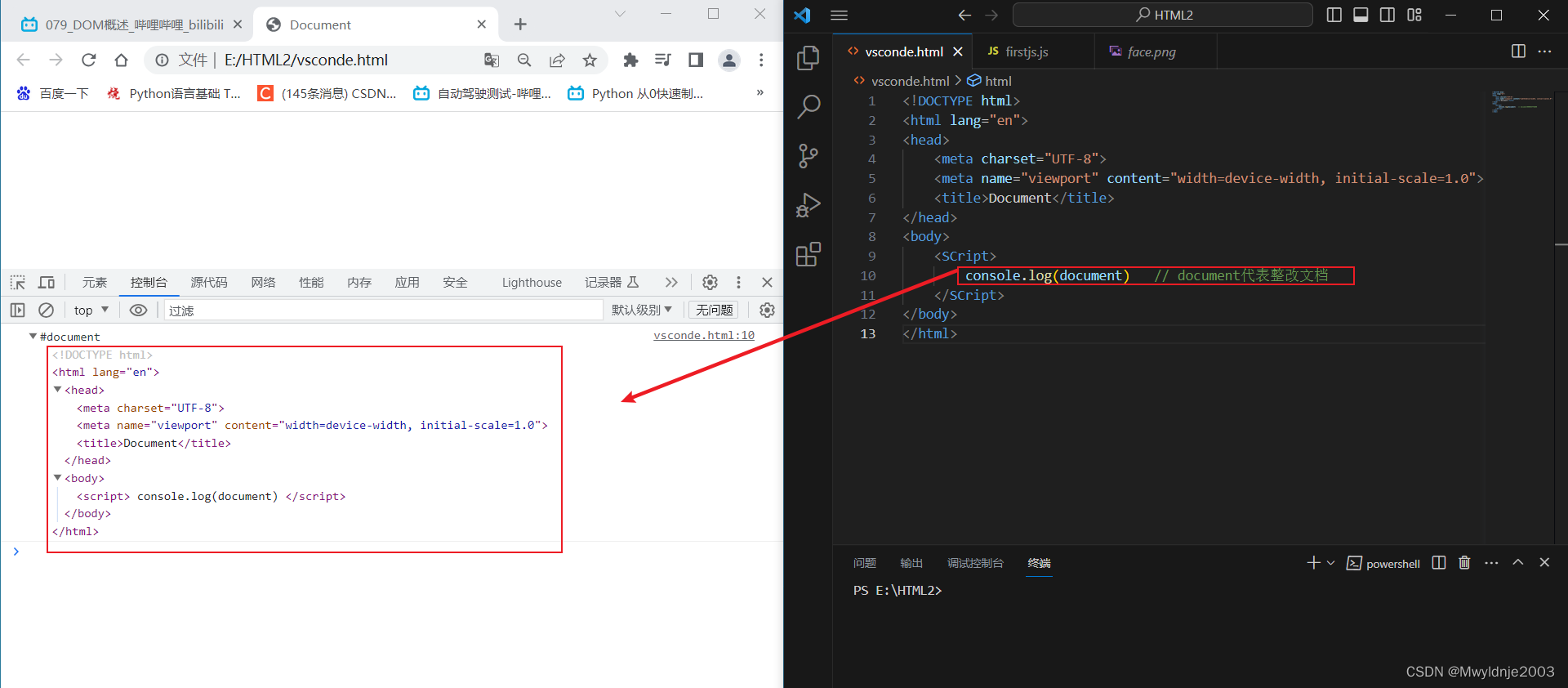Open Source Control in VS Code
The height and width of the screenshot is (688, 1568).
coord(808,156)
